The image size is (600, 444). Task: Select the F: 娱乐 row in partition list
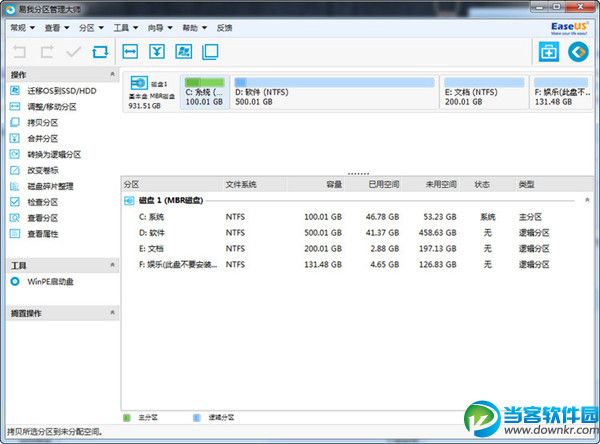pos(356,264)
